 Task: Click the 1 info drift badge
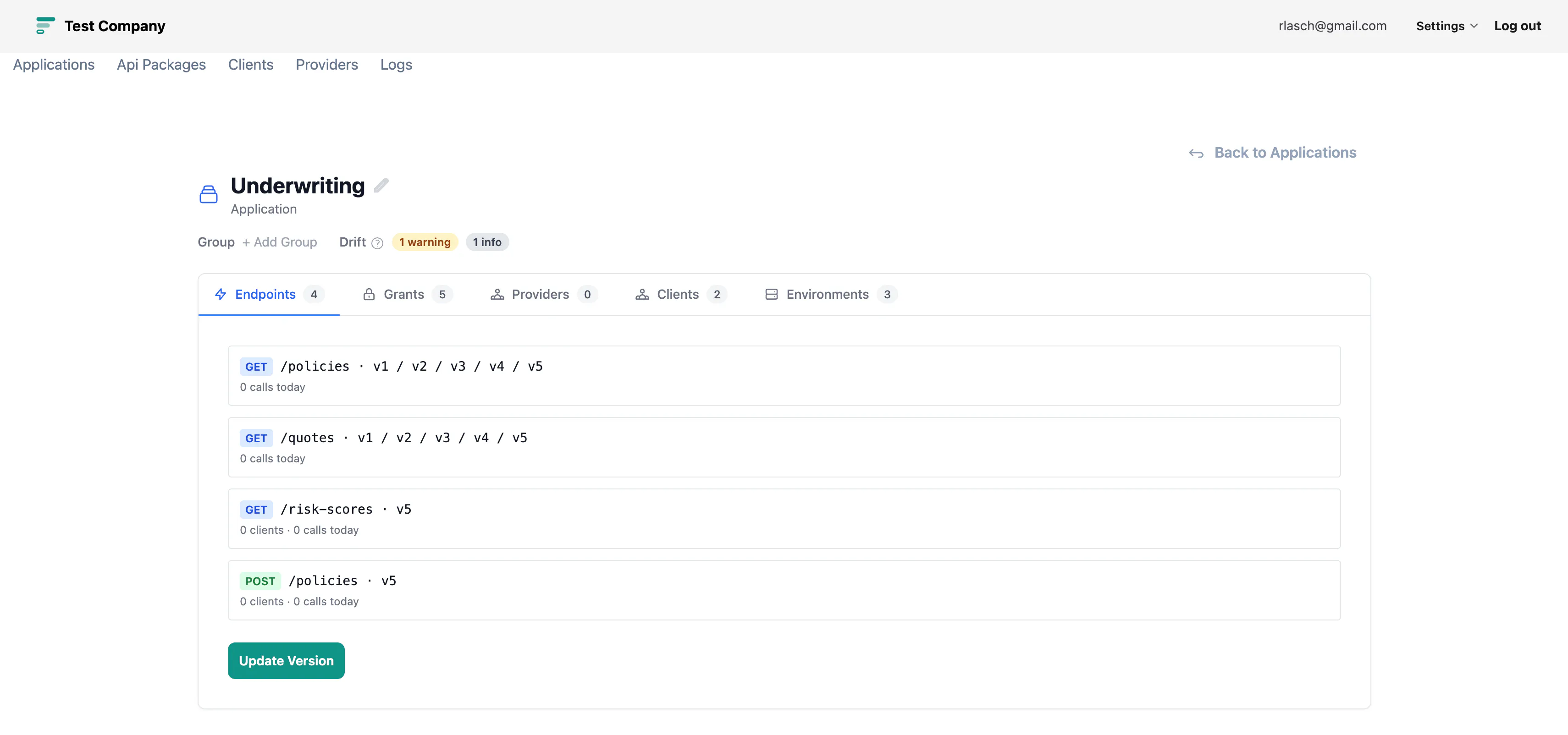[x=487, y=242]
